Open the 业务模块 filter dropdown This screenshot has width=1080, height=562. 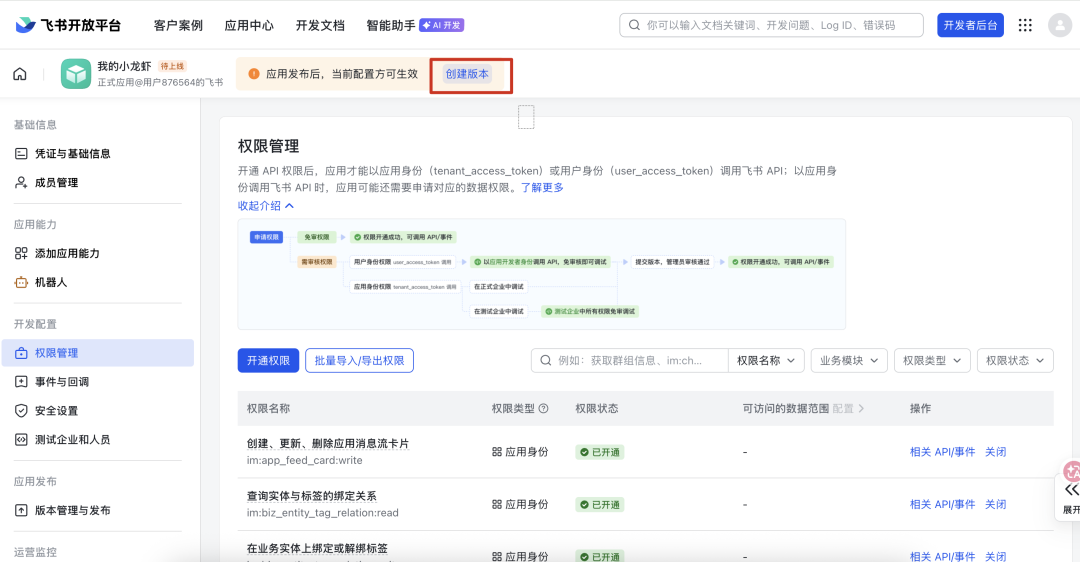click(x=849, y=360)
